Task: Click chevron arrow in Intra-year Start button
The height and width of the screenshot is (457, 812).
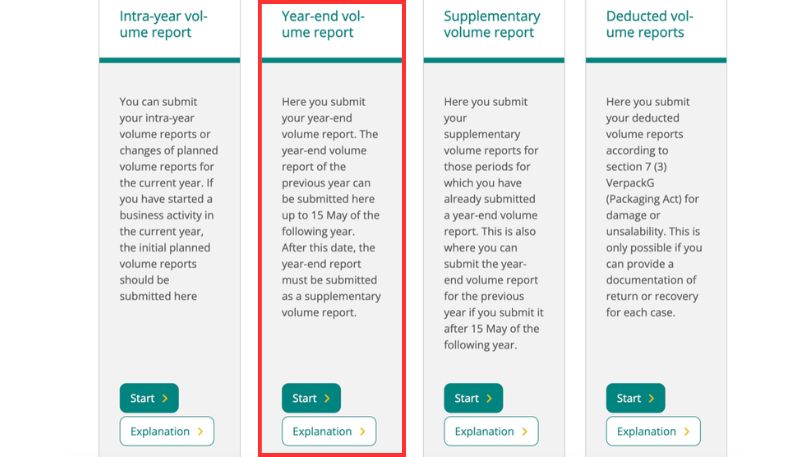Action: [164, 398]
